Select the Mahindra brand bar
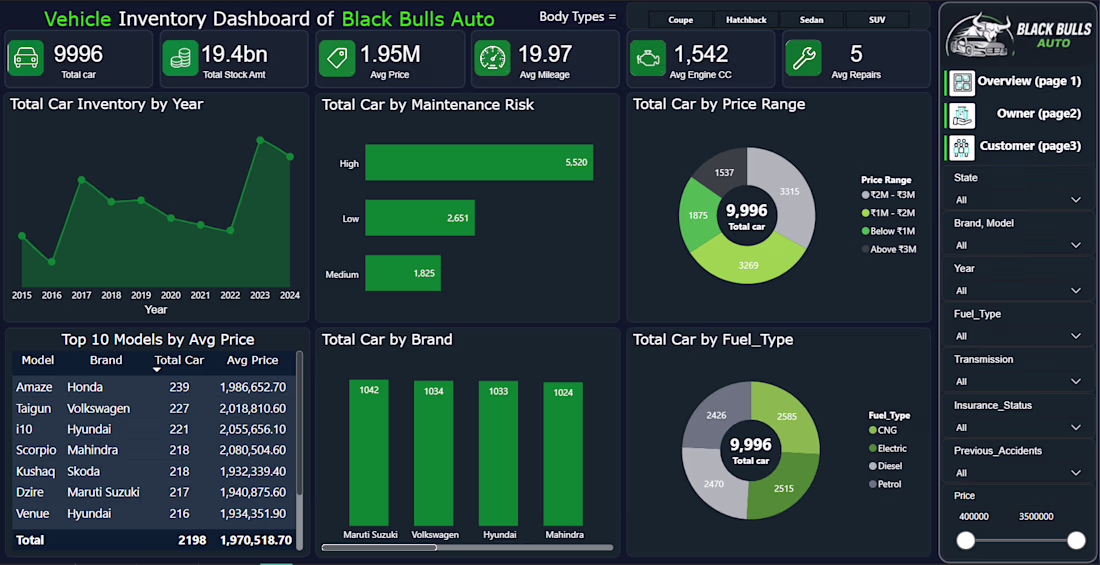1100x565 pixels. pos(563,455)
